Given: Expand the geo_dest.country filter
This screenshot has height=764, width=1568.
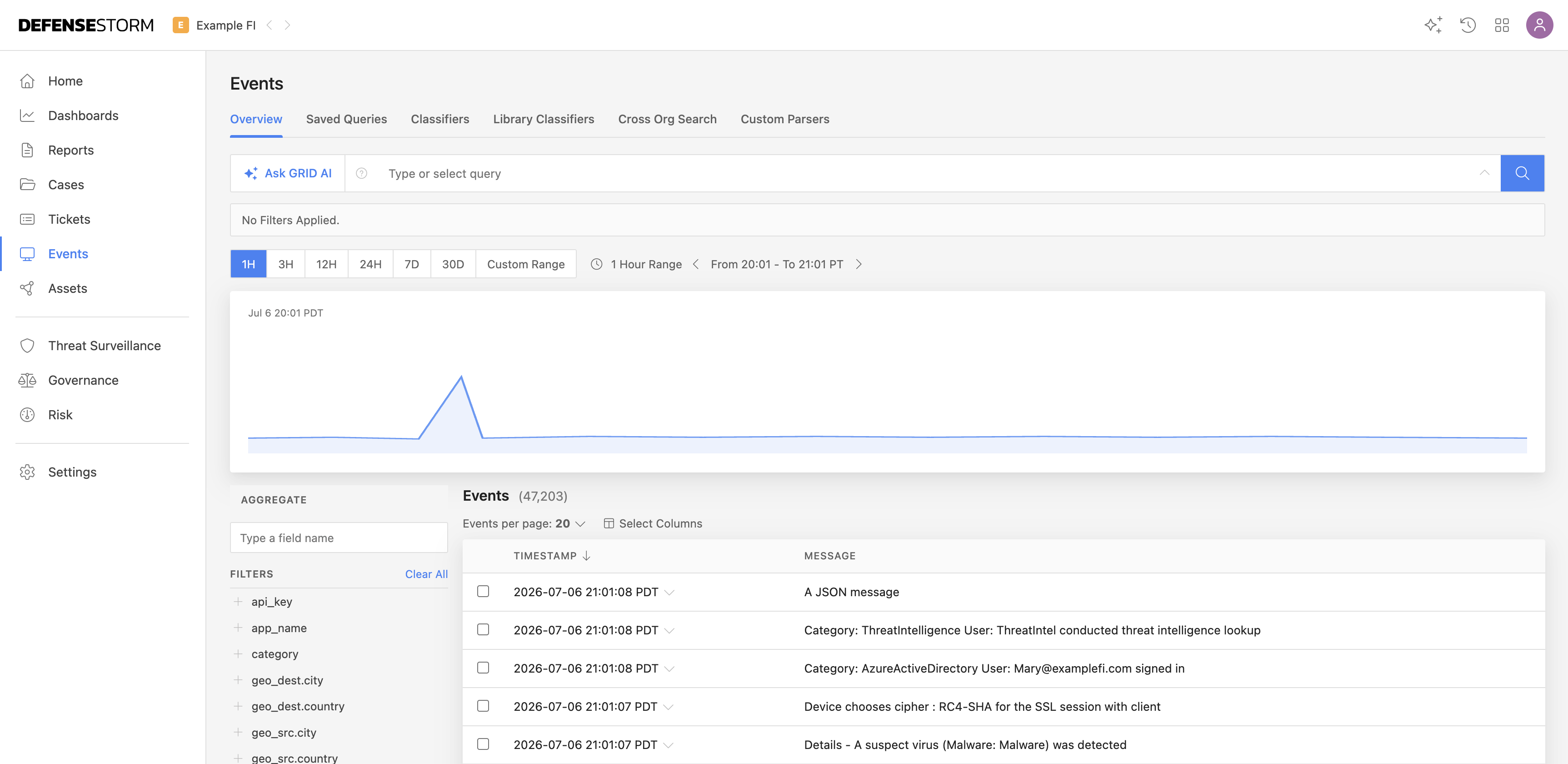Looking at the screenshot, I should (x=238, y=706).
